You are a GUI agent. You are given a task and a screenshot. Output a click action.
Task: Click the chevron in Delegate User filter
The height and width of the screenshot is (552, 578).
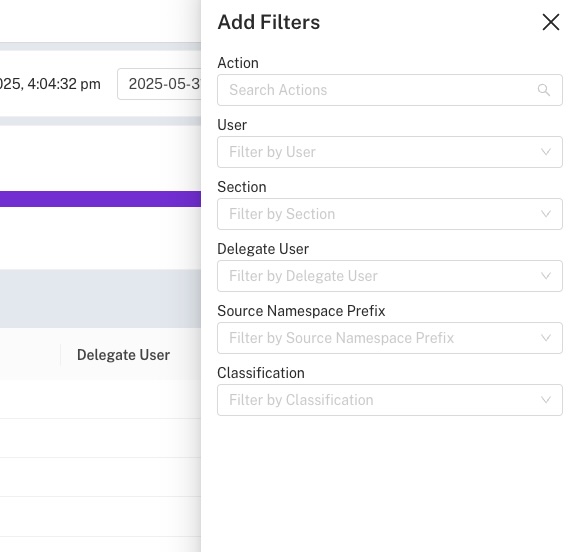(x=546, y=276)
